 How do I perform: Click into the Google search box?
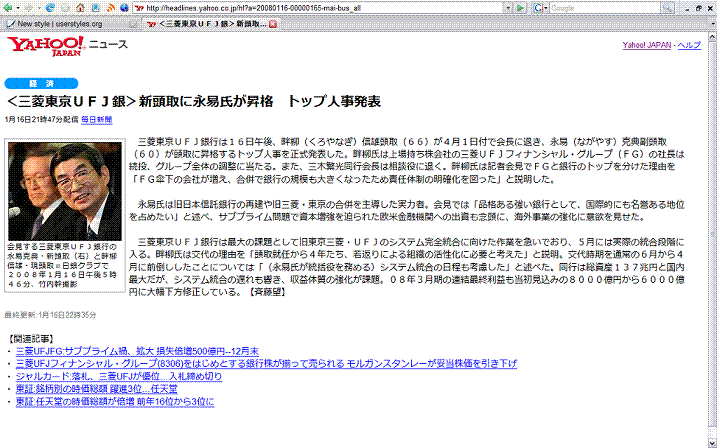[605, 8]
